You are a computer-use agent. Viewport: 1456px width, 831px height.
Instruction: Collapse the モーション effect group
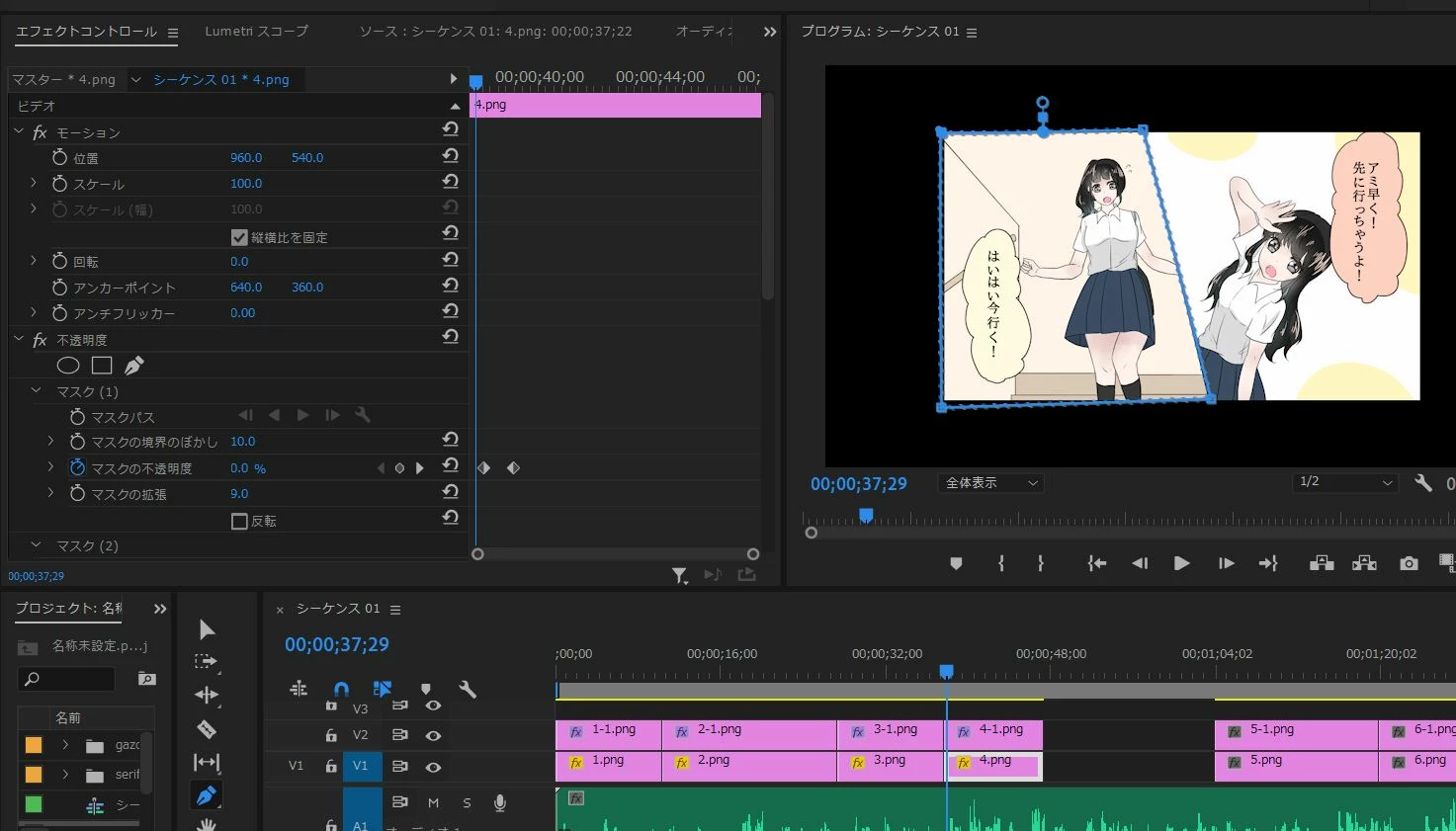pos(18,131)
